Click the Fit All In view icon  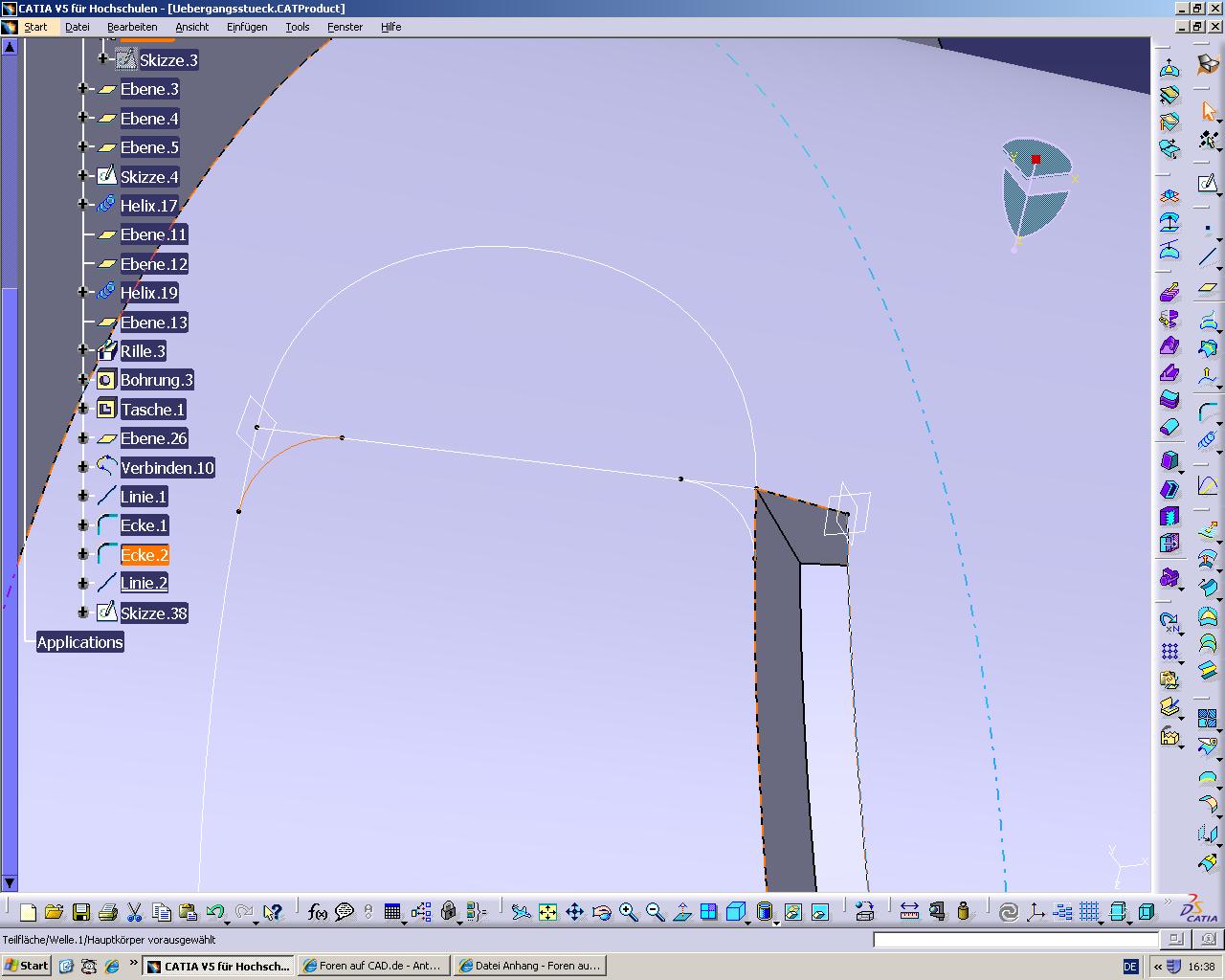[x=547, y=912]
